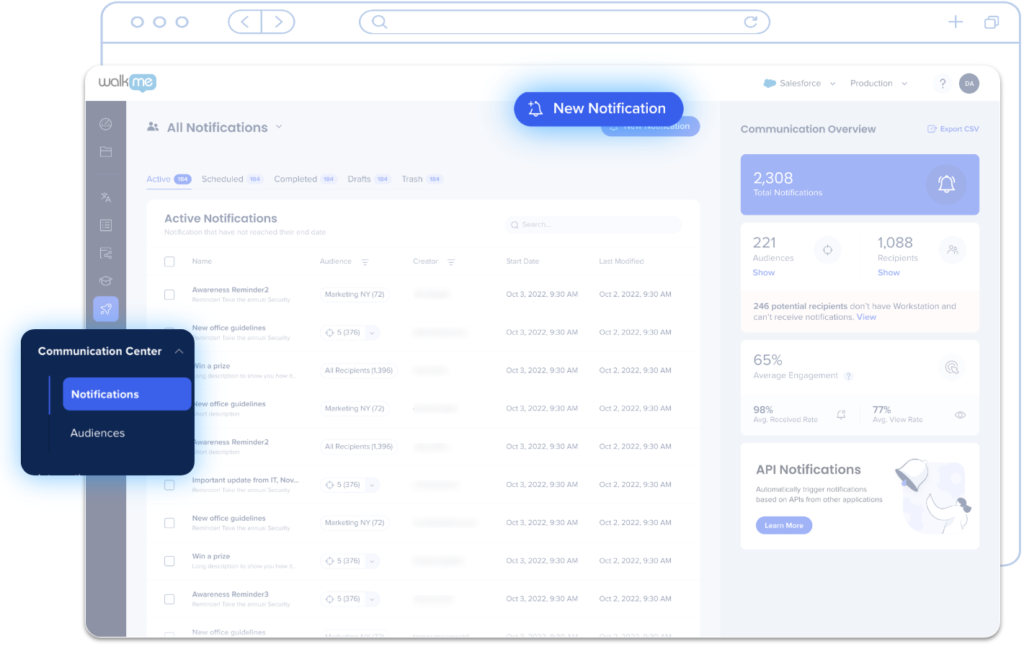This screenshot has height=649, width=1024.
Task: Click the share flow icon in sidebar
Action: pos(106,253)
